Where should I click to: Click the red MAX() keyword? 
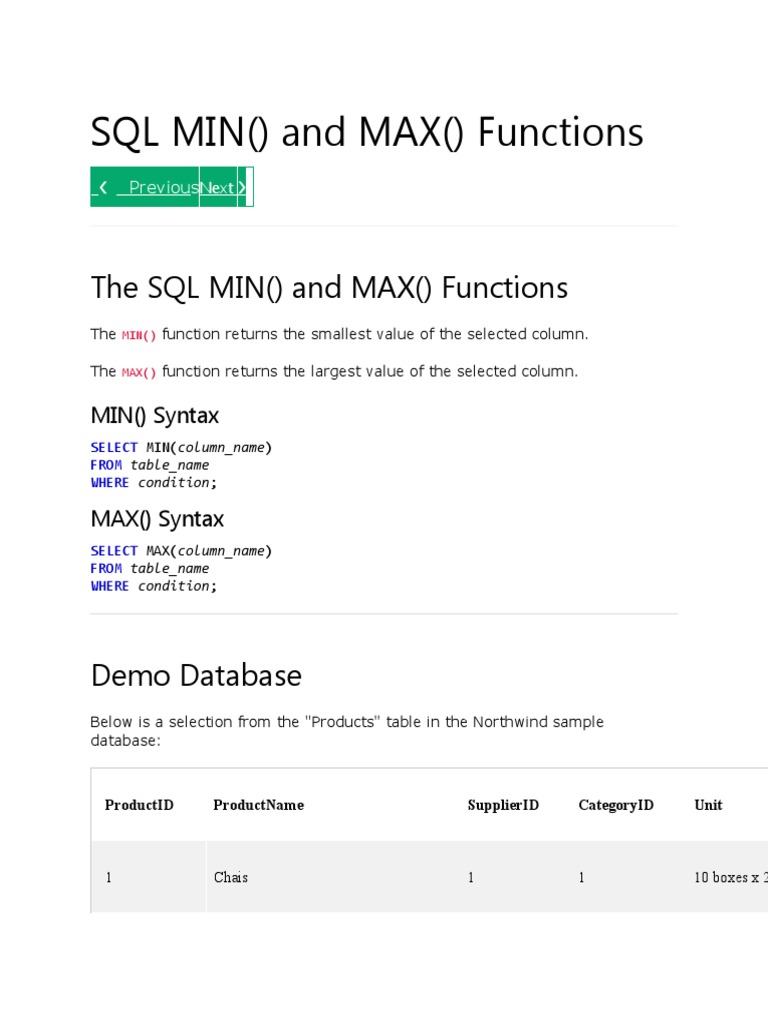[139, 372]
